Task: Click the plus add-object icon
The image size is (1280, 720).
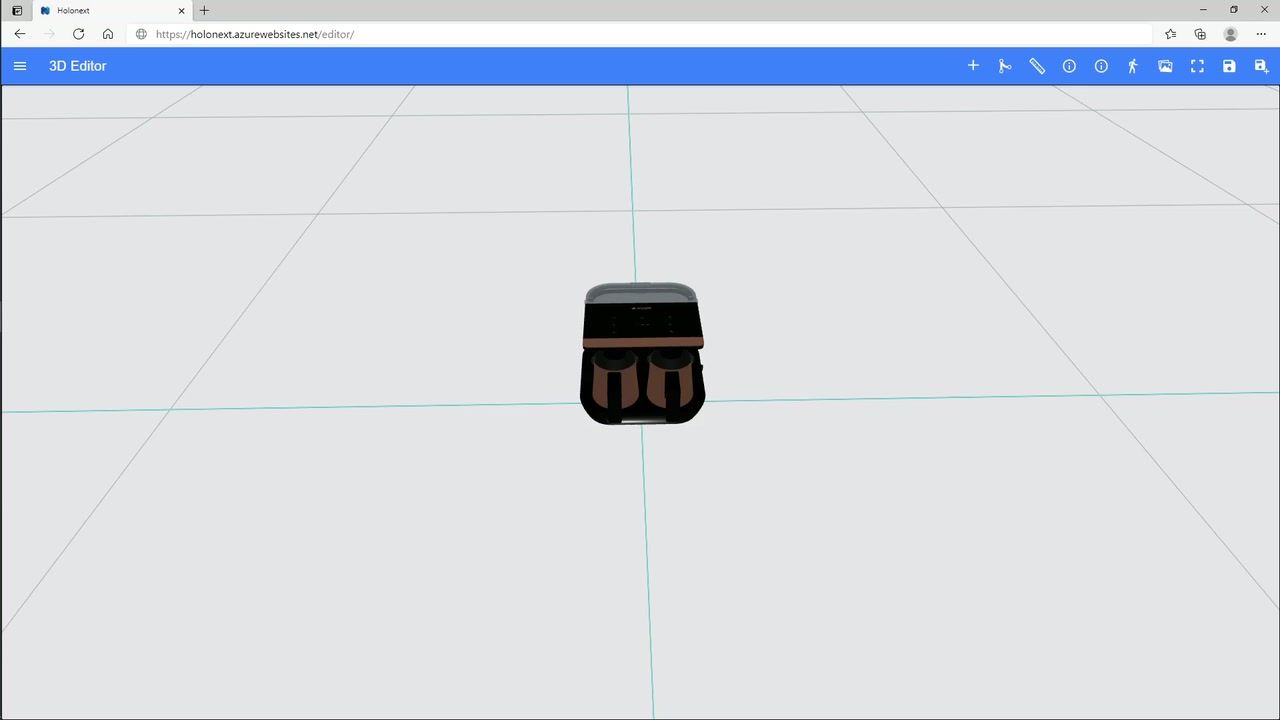Action: [973, 66]
